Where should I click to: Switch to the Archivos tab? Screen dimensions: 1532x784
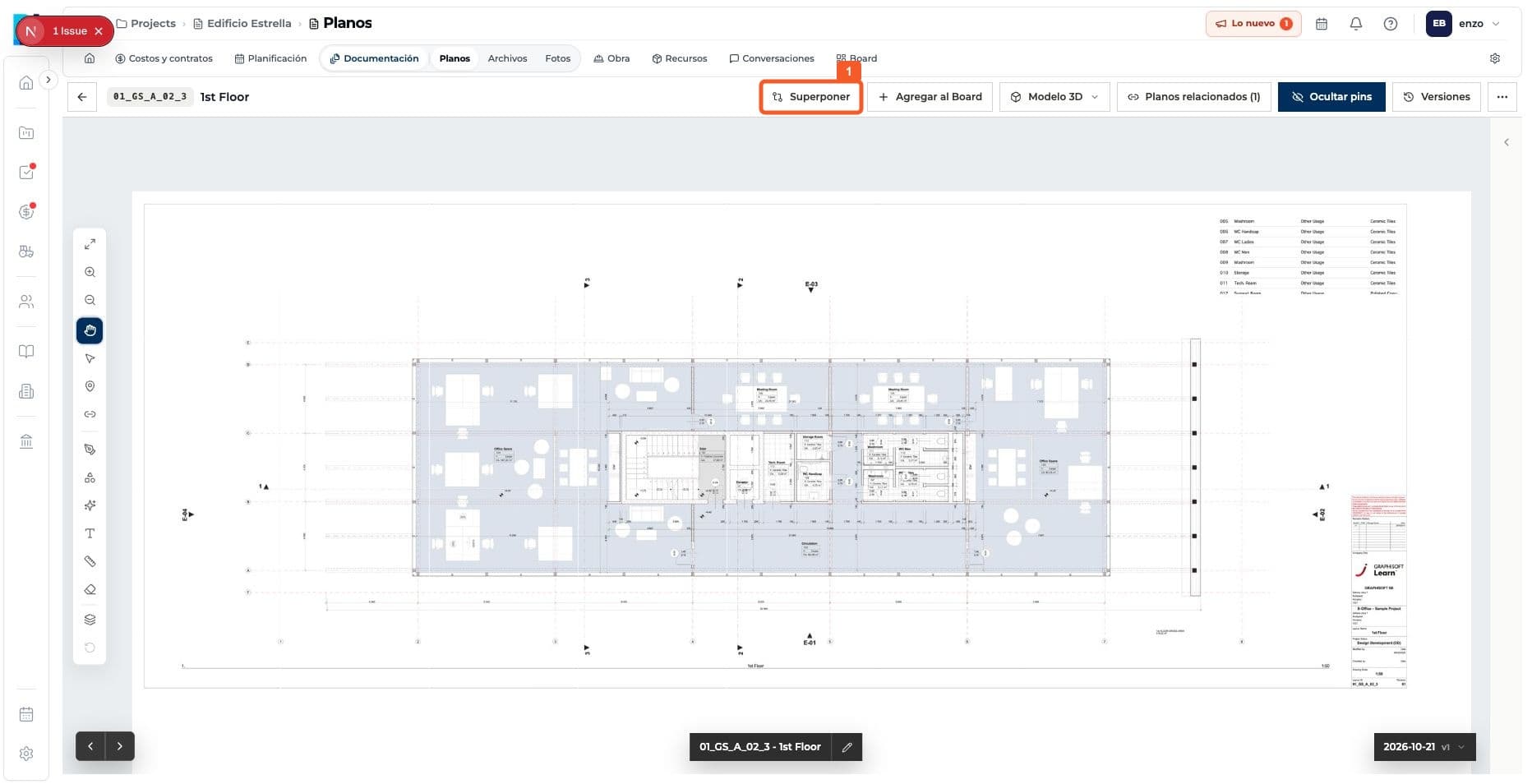(x=507, y=58)
